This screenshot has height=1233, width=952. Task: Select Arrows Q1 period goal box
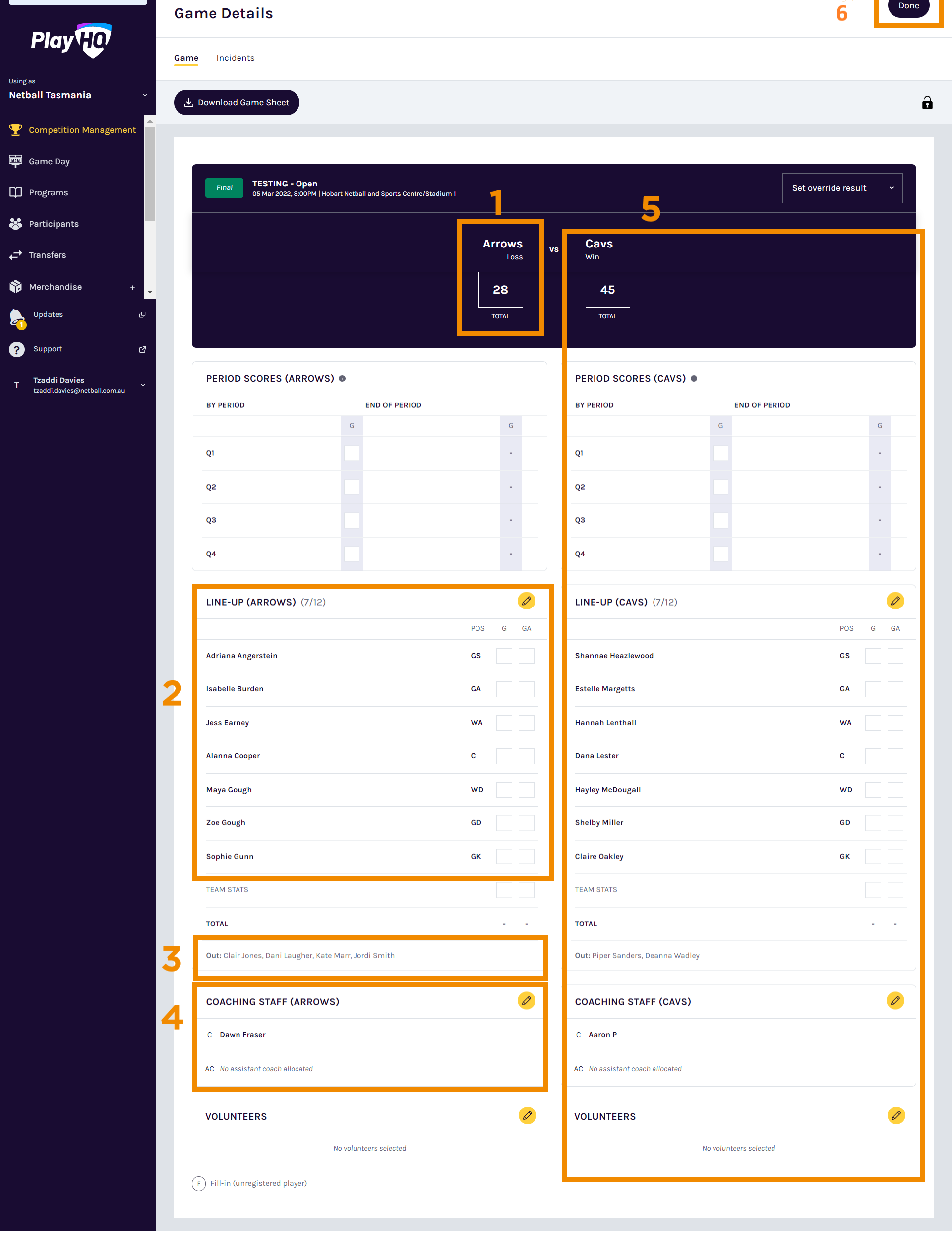coord(352,453)
